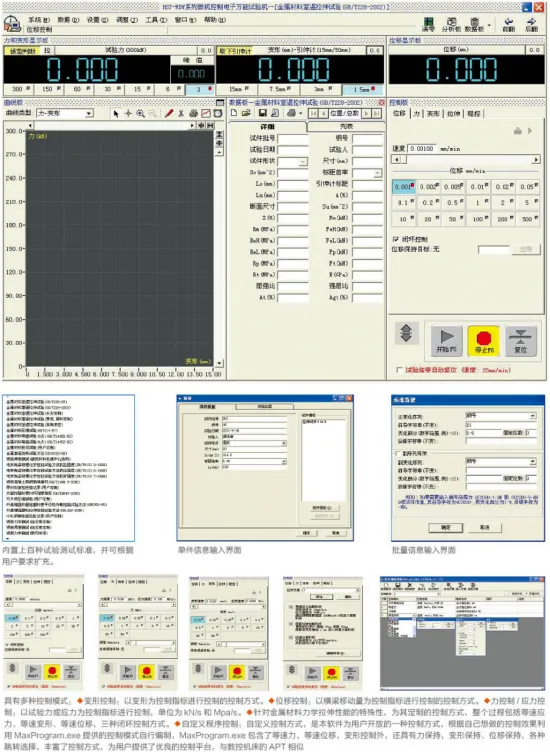Viewport: 550px width, 755px height.
Task: Select the crosshair tool in curve toolbar
Action: [128, 114]
